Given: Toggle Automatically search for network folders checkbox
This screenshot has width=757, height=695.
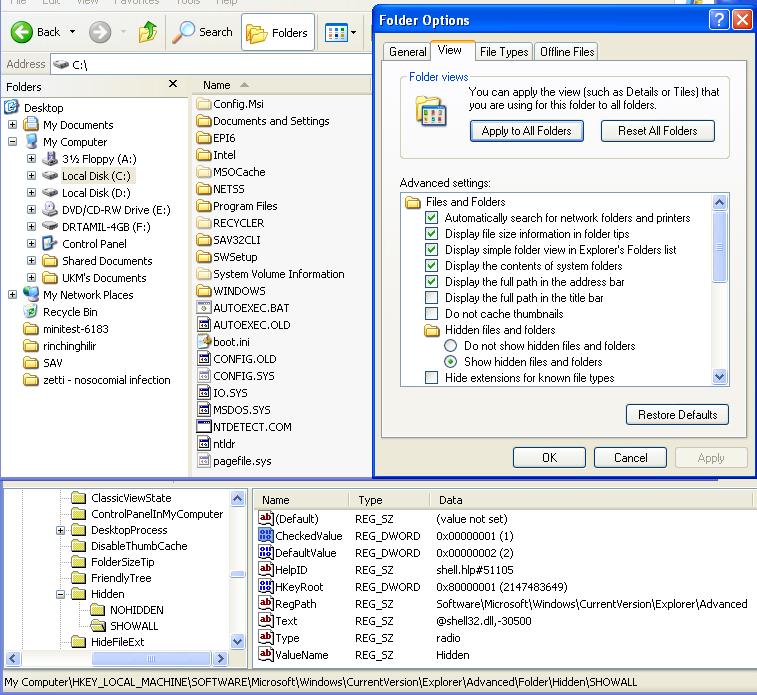Looking at the screenshot, I should click(432, 218).
